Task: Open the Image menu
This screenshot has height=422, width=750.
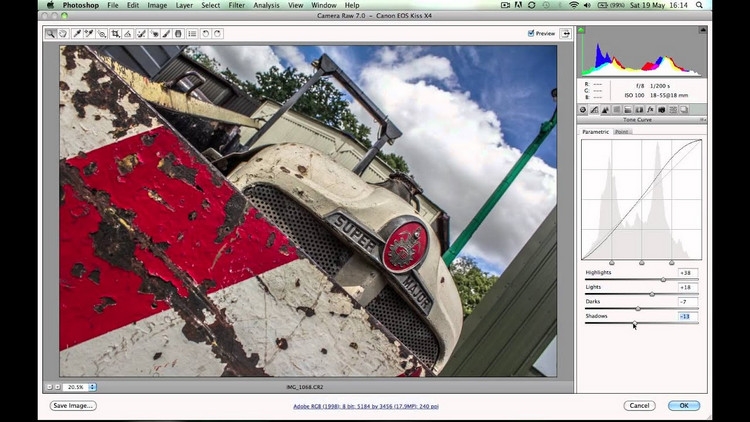Action: (157, 5)
